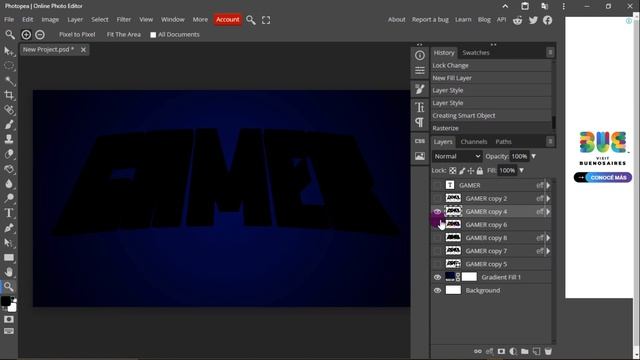This screenshot has width=640, height=360.
Task: Click the Pixel to Pixel button
Action: coord(77,35)
